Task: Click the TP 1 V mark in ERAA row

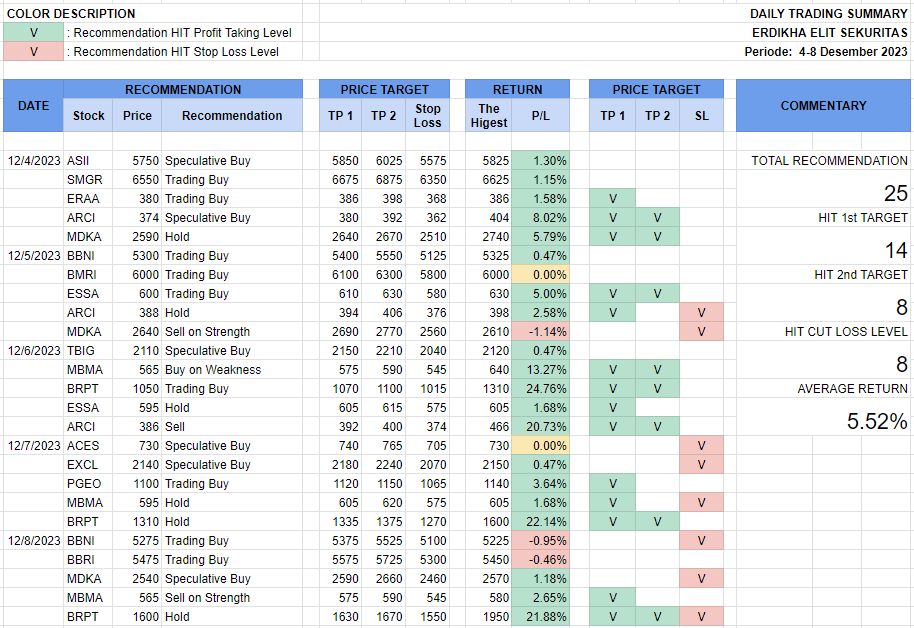Action: tap(612, 199)
